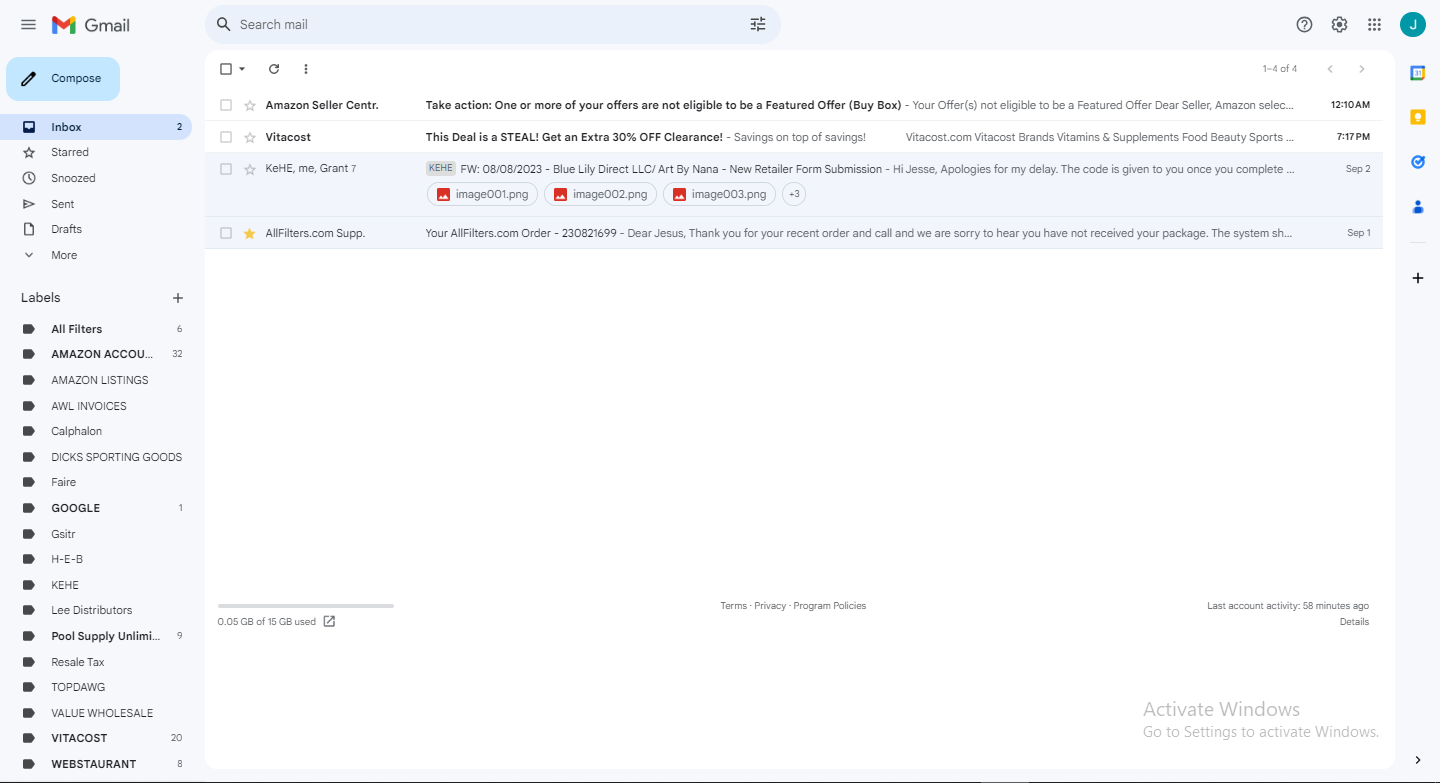Select the Vitacost email checkbox
This screenshot has height=783, width=1440.
[x=226, y=137]
